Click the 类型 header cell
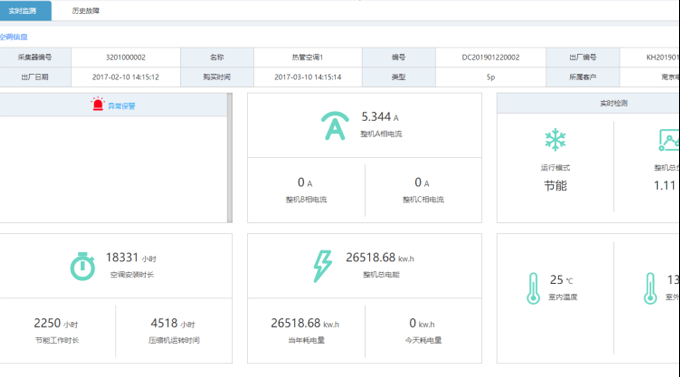 399,77
